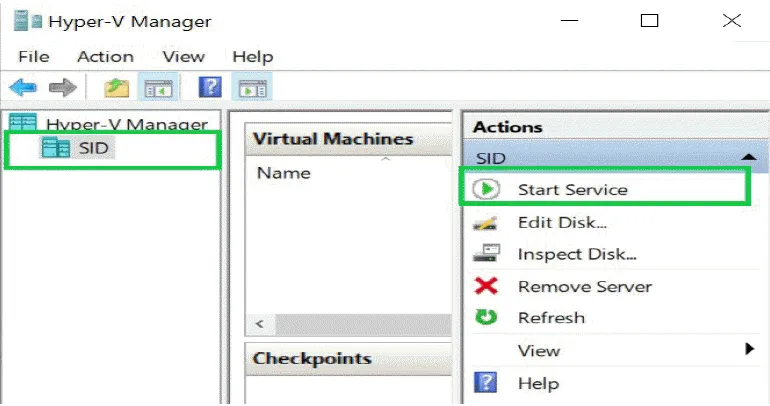Viewport: 770px width, 406px height.
Task: Minimize the Hyper-V Manager window
Action: coord(569,21)
